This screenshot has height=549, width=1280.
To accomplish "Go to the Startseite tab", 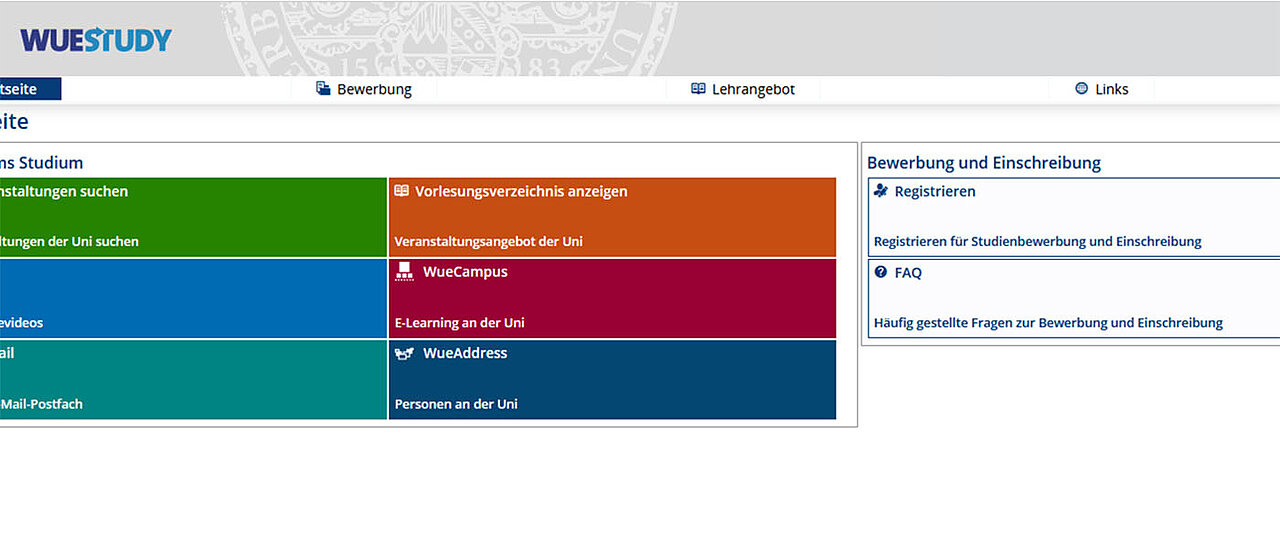I will 25,89.
